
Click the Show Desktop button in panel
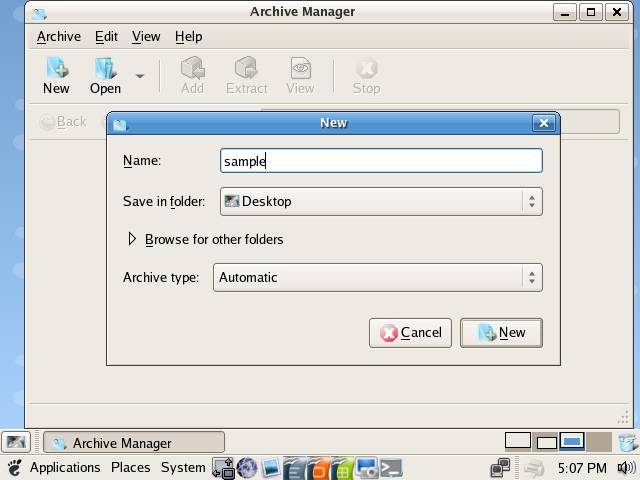click(x=15, y=442)
